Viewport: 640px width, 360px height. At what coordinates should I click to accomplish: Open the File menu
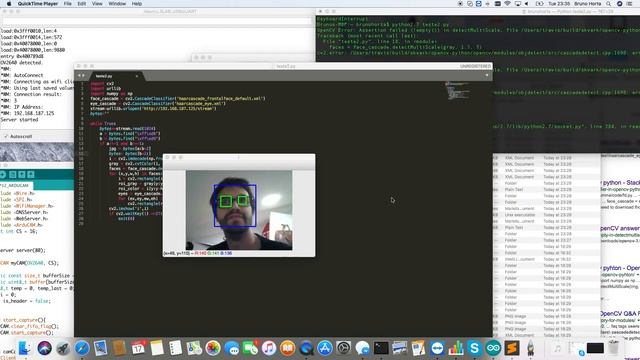[x=68, y=4]
